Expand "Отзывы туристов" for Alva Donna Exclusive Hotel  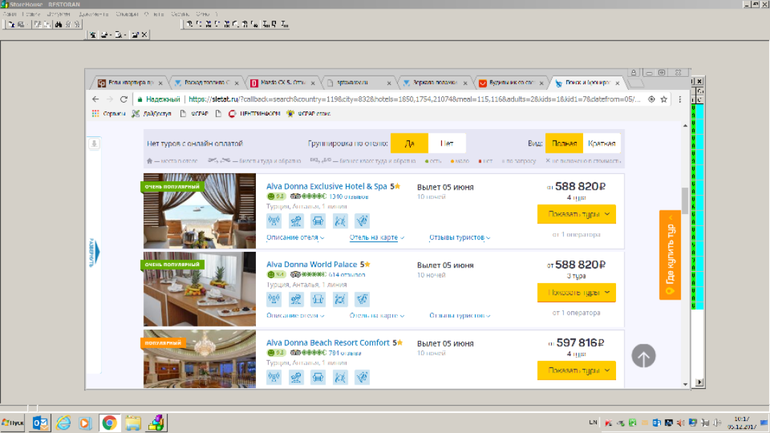(x=459, y=238)
